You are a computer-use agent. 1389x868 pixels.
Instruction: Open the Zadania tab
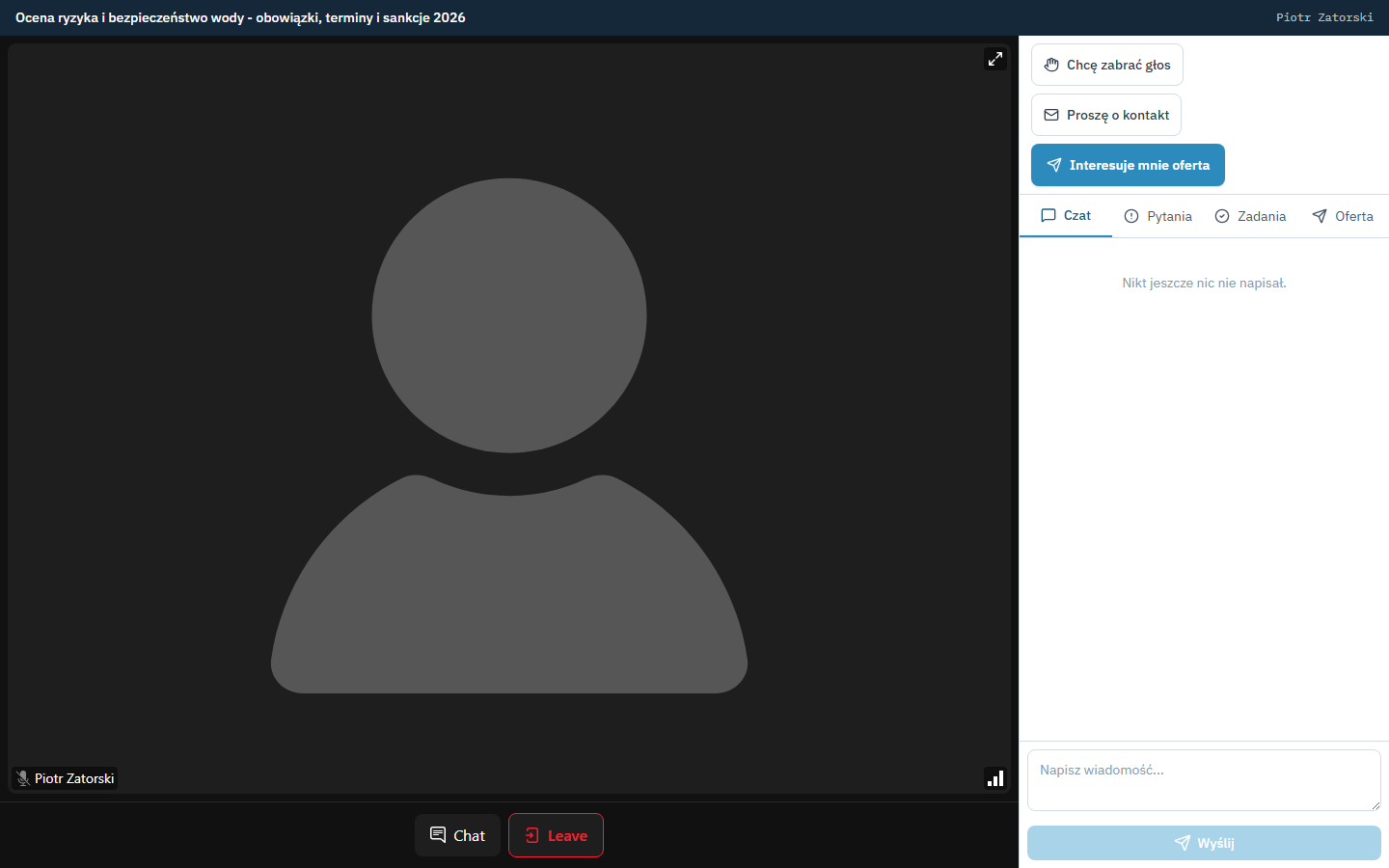1250,216
